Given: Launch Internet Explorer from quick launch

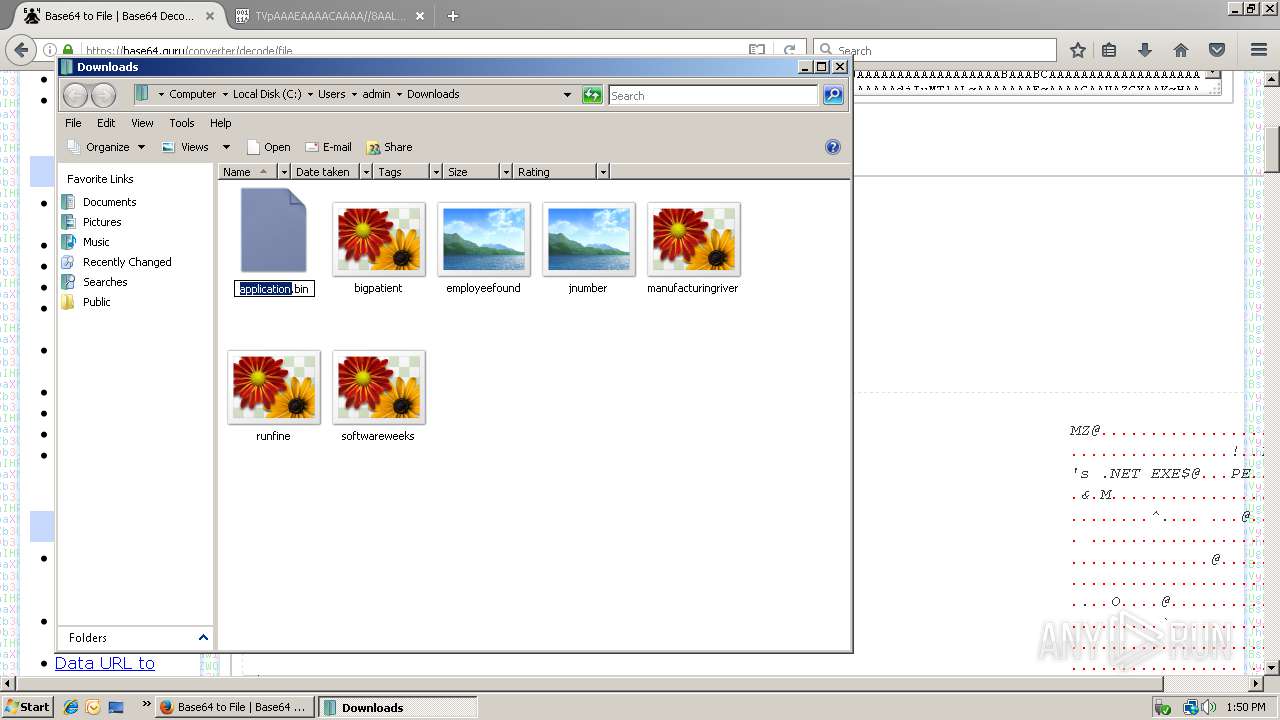Looking at the screenshot, I should pyautogui.click(x=71, y=707).
